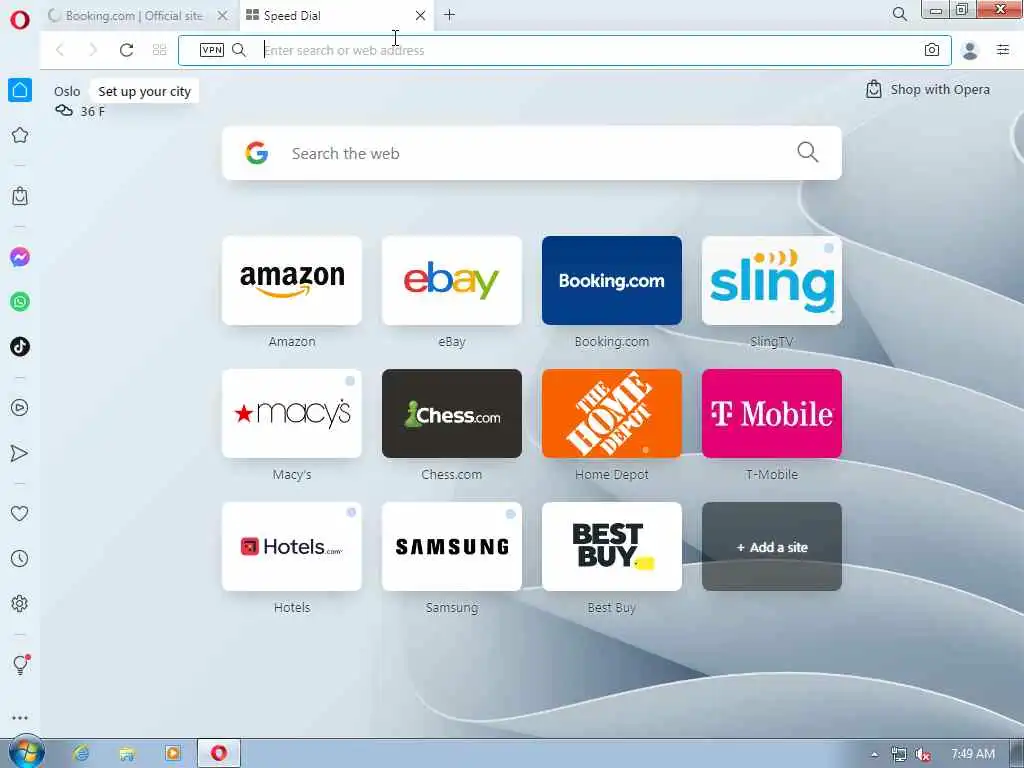The width and height of the screenshot is (1024, 768).
Task: Open the Amazon speed dial tile
Action: point(292,280)
